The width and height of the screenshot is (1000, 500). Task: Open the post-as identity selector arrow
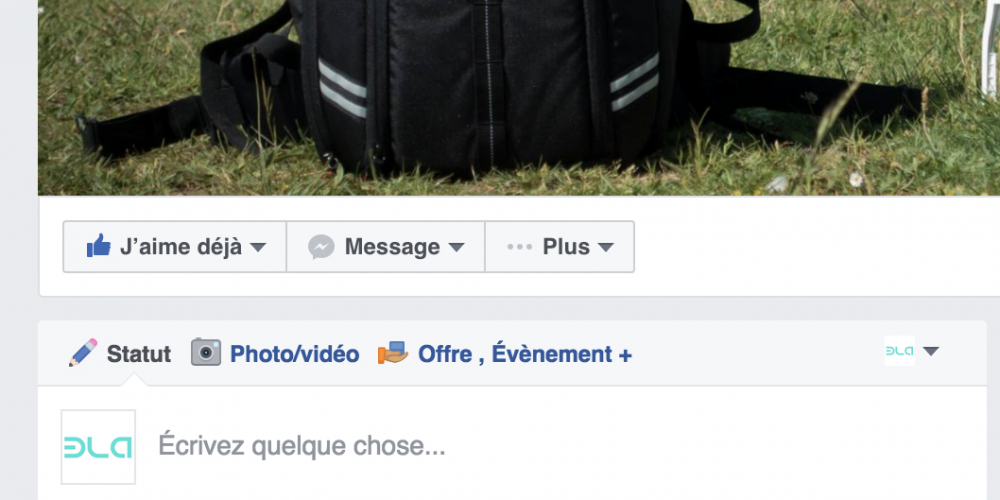point(931,351)
